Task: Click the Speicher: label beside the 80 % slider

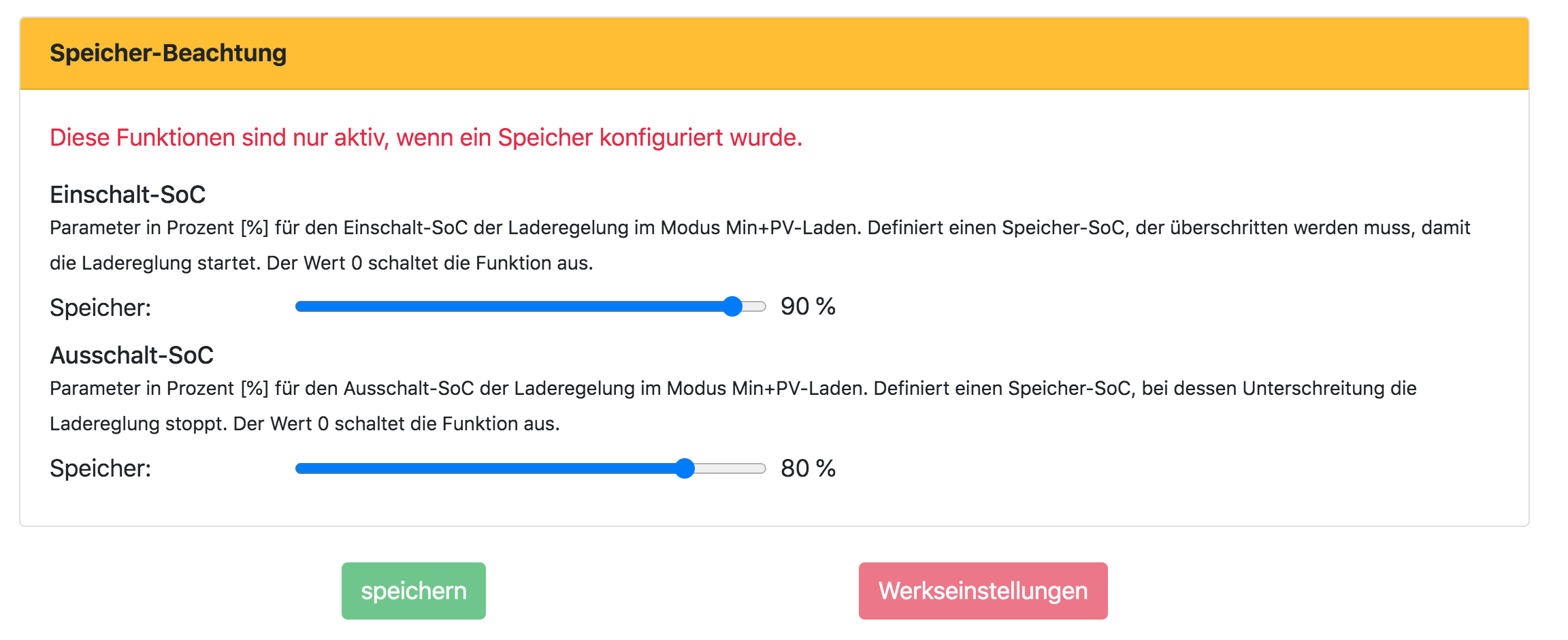Action: tap(100, 468)
